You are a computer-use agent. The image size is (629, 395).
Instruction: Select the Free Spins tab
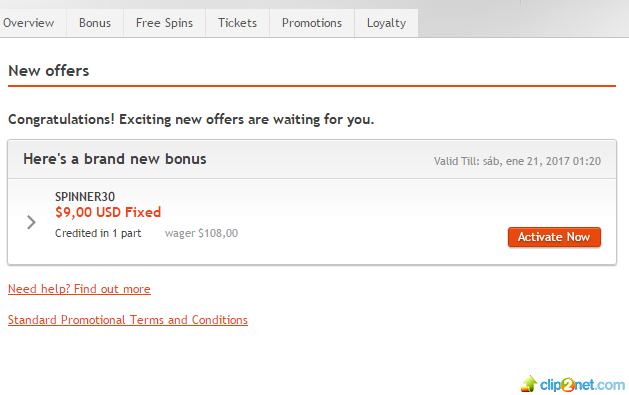point(164,23)
